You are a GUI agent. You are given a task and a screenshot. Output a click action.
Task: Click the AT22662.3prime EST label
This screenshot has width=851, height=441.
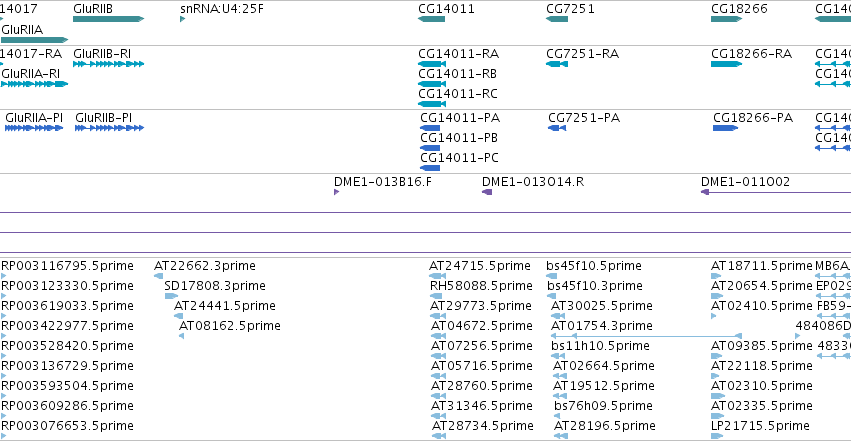pos(205,266)
